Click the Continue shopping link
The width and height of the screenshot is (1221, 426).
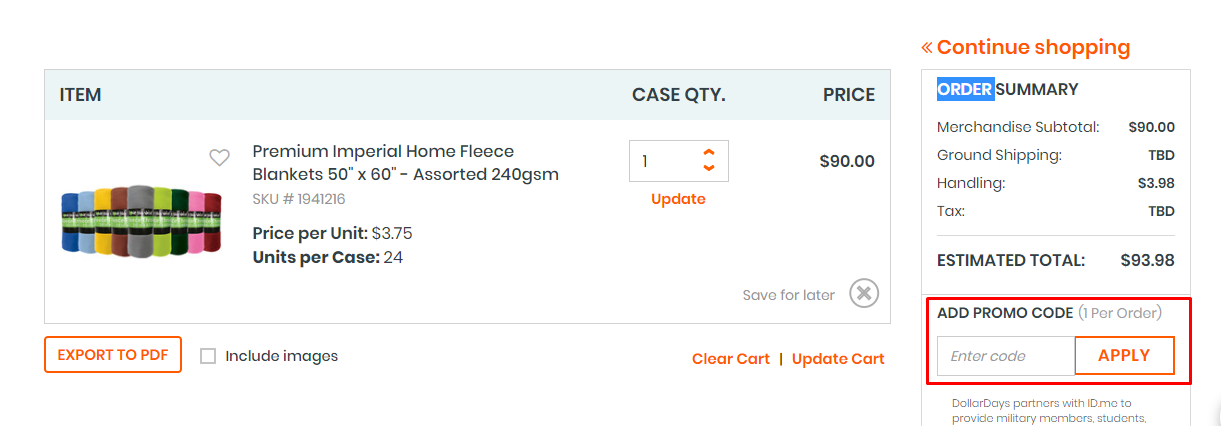[x=1026, y=47]
